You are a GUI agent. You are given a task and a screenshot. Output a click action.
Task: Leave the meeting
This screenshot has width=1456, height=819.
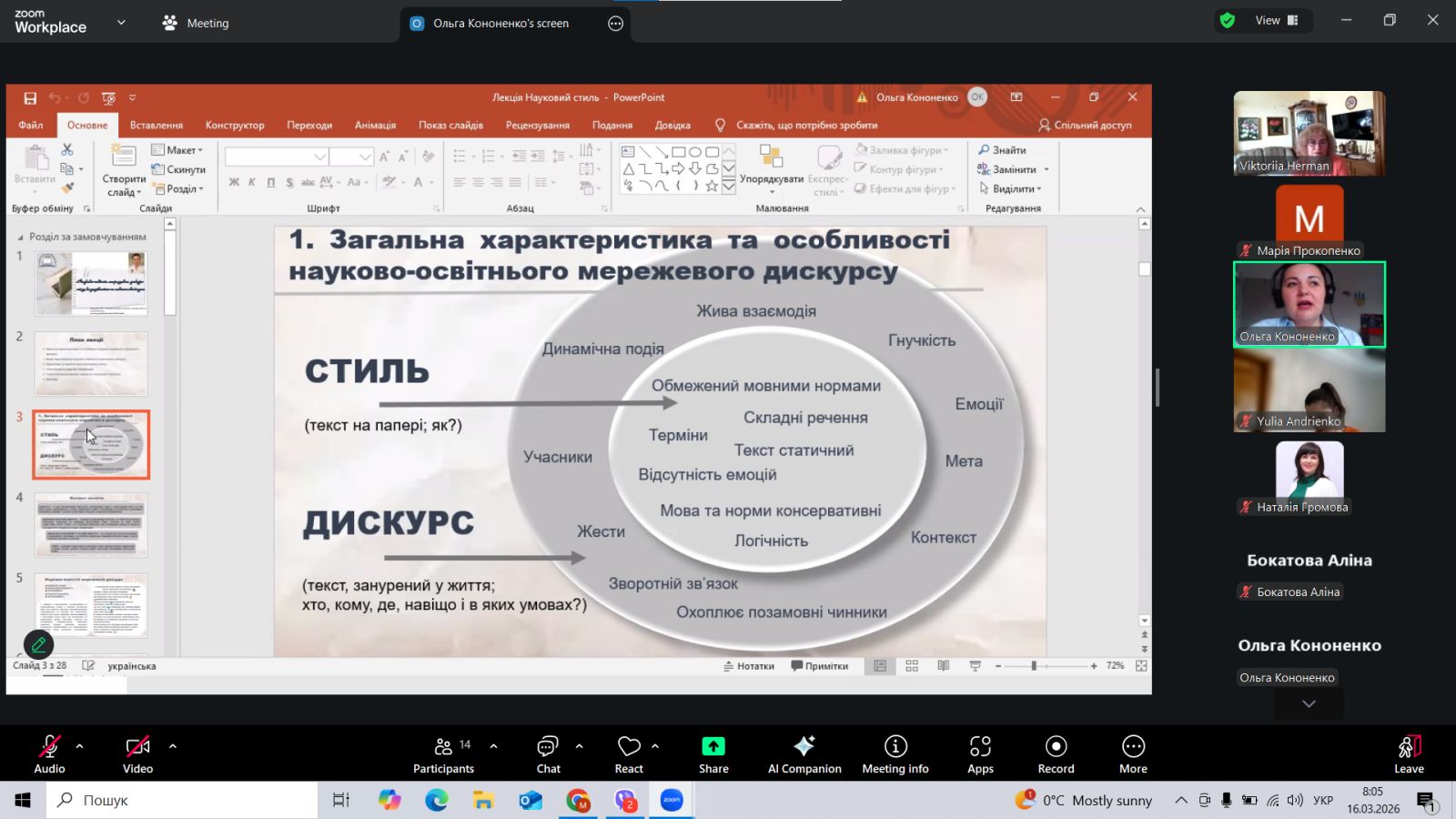(x=1408, y=753)
